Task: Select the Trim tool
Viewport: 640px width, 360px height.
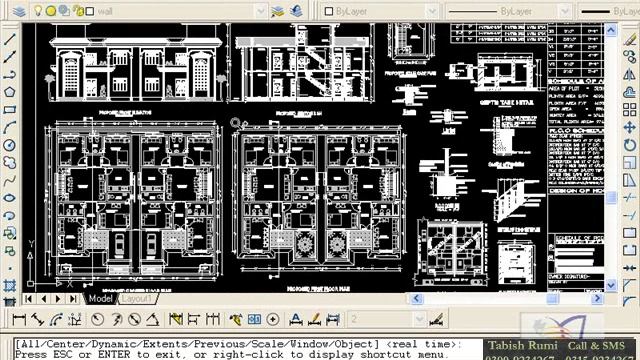Action: [x=629, y=198]
